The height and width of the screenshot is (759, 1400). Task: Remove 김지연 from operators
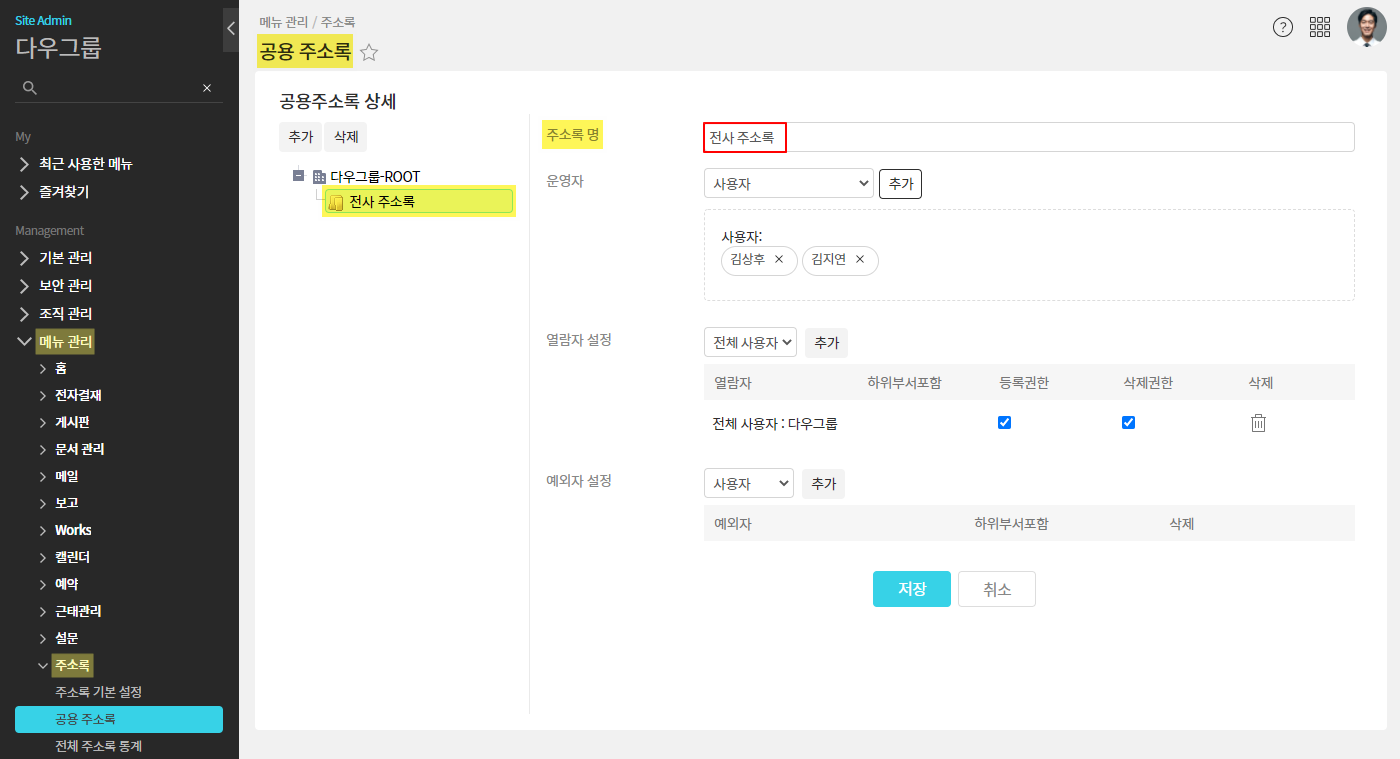tap(859, 260)
